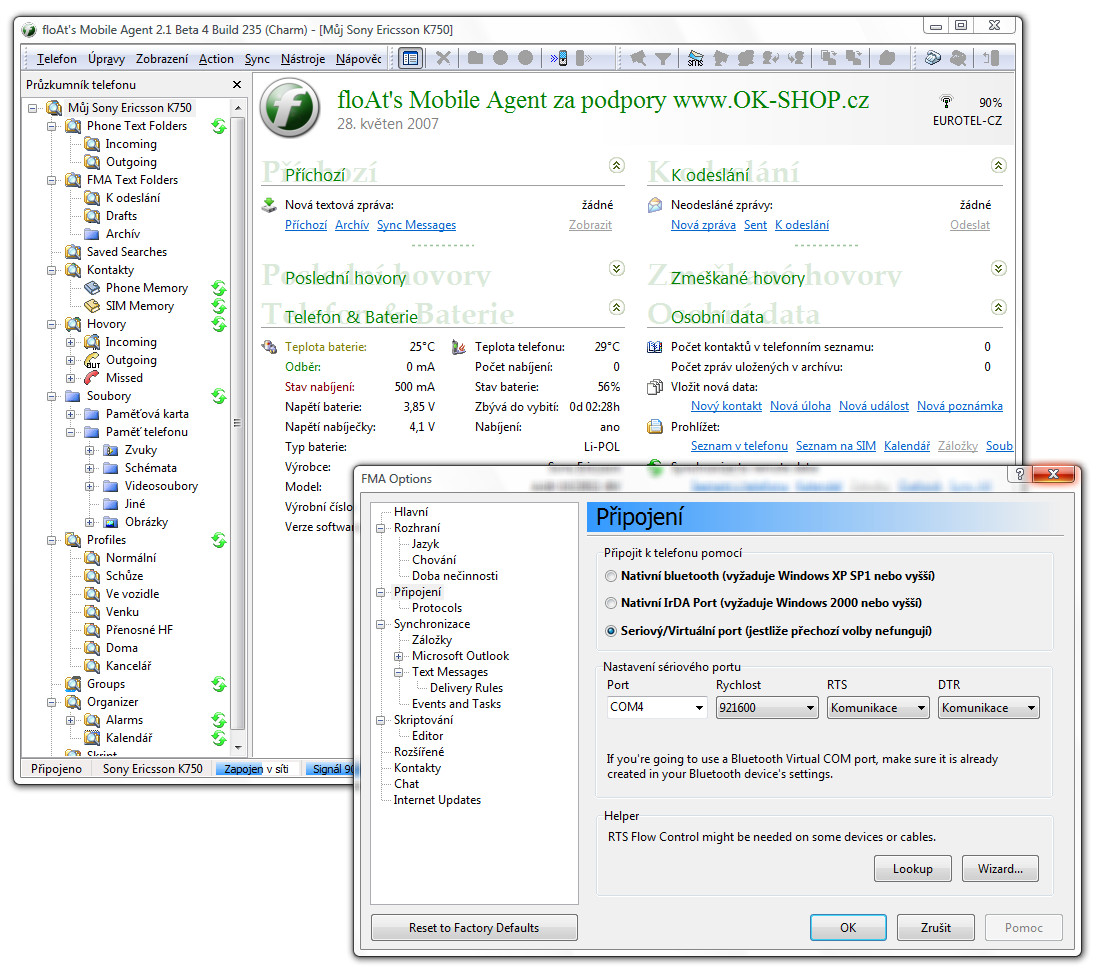This screenshot has height=968, width=1097.
Task: Click sync icon beside Phone Memory
Action: tap(219, 288)
